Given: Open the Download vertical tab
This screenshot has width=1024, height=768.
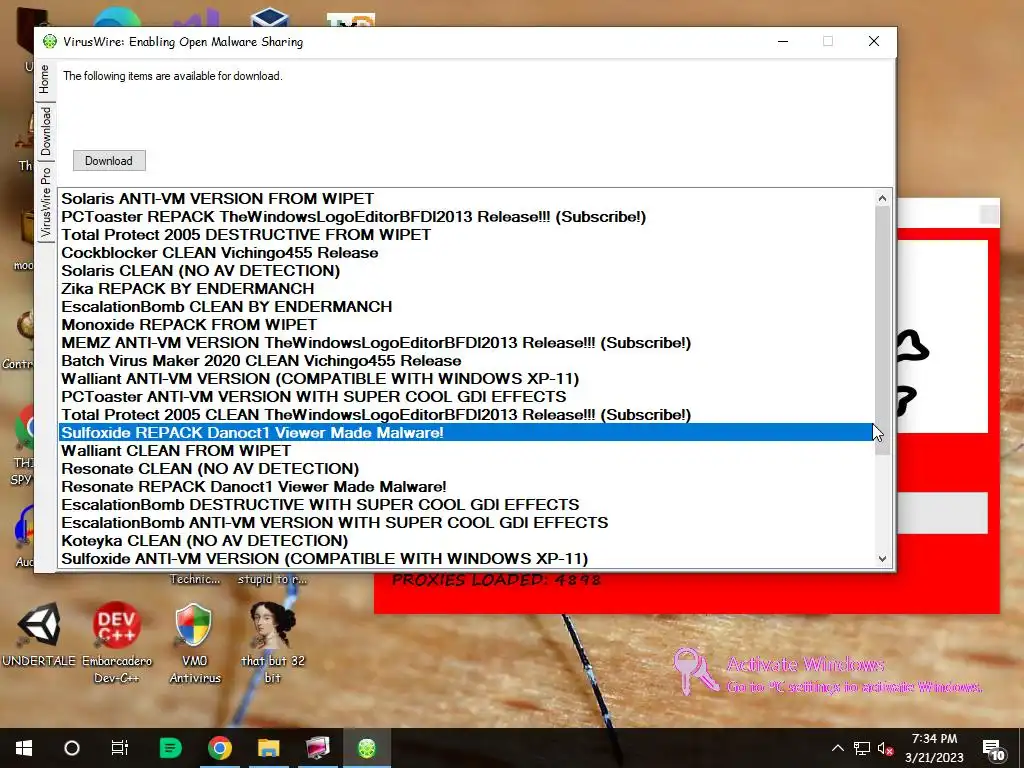Looking at the screenshot, I should click(44, 131).
